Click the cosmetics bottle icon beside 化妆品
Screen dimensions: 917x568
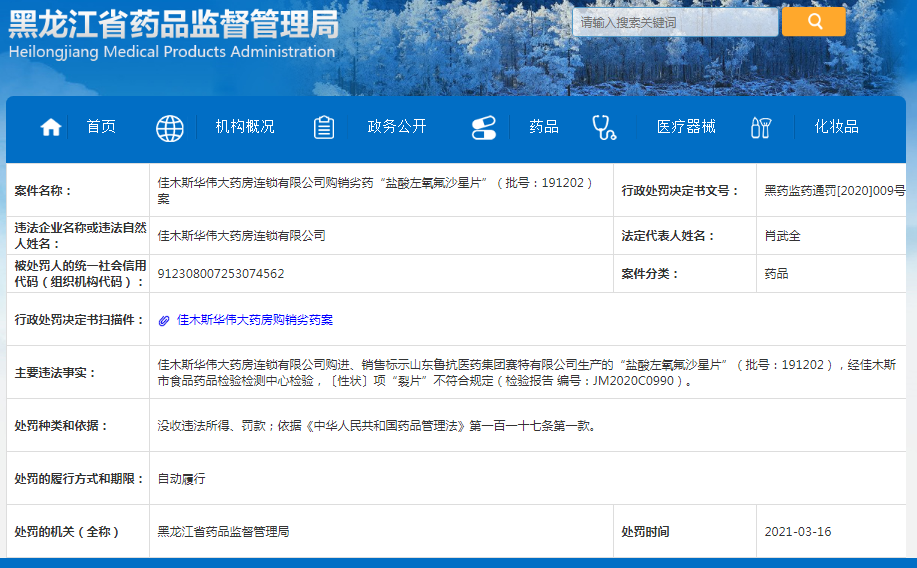pos(761,128)
